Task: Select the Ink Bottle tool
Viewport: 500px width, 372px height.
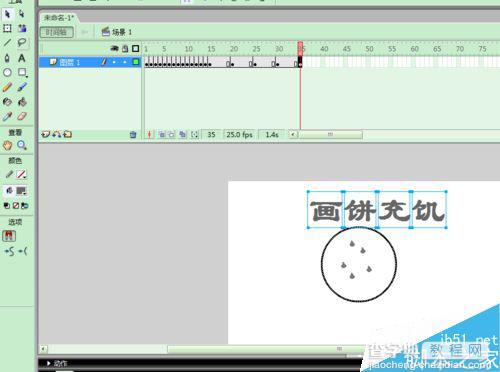Action: click(x=7, y=102)
